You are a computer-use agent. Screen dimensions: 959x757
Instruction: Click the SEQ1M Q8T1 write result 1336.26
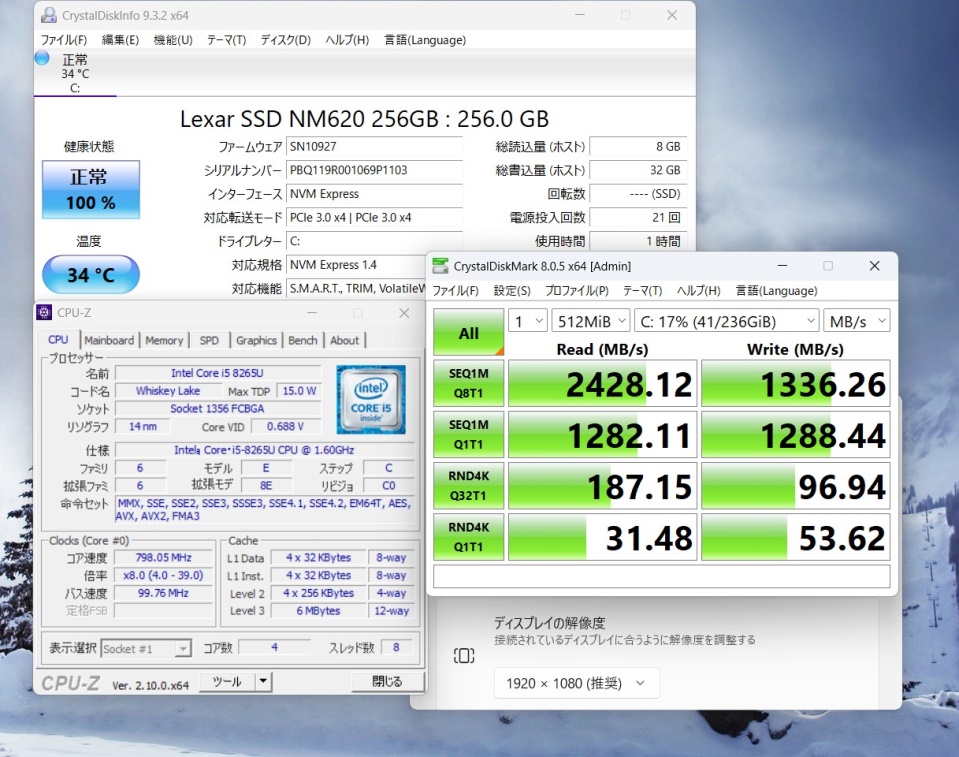(x=796, y=384)
